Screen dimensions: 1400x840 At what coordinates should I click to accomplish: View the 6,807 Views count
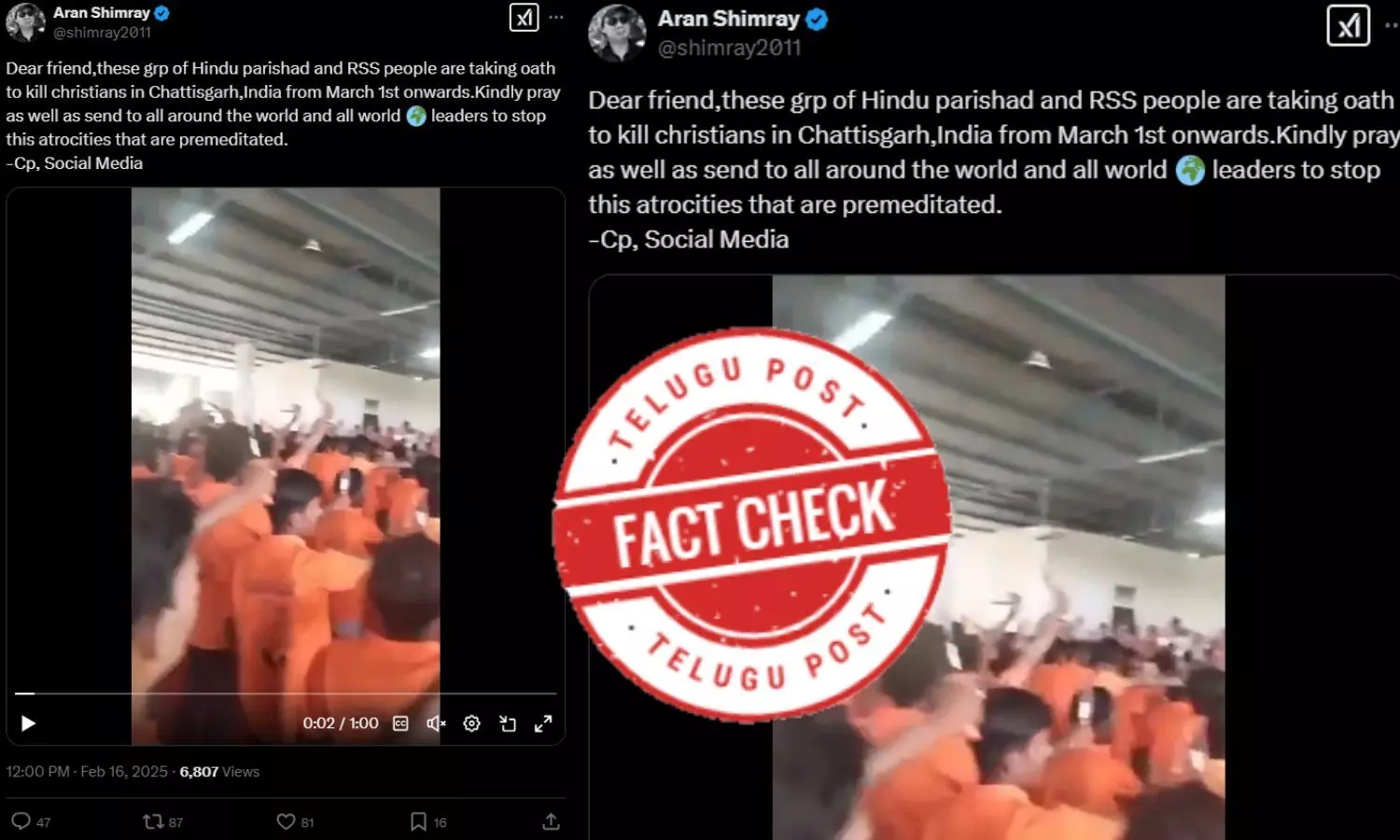tap(219, 772)
